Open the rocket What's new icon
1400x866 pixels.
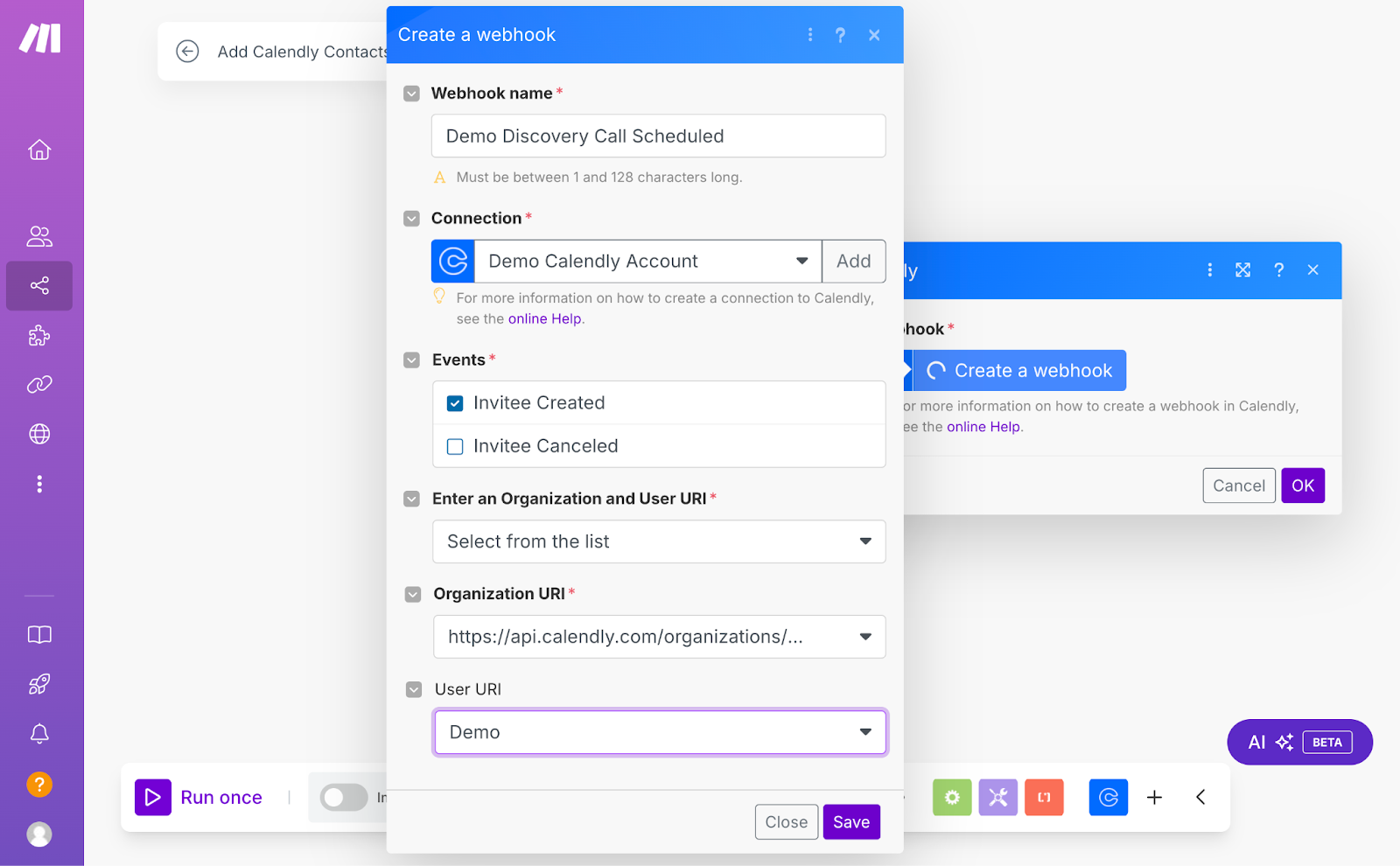pyautogui.click(x=39, y=684)
